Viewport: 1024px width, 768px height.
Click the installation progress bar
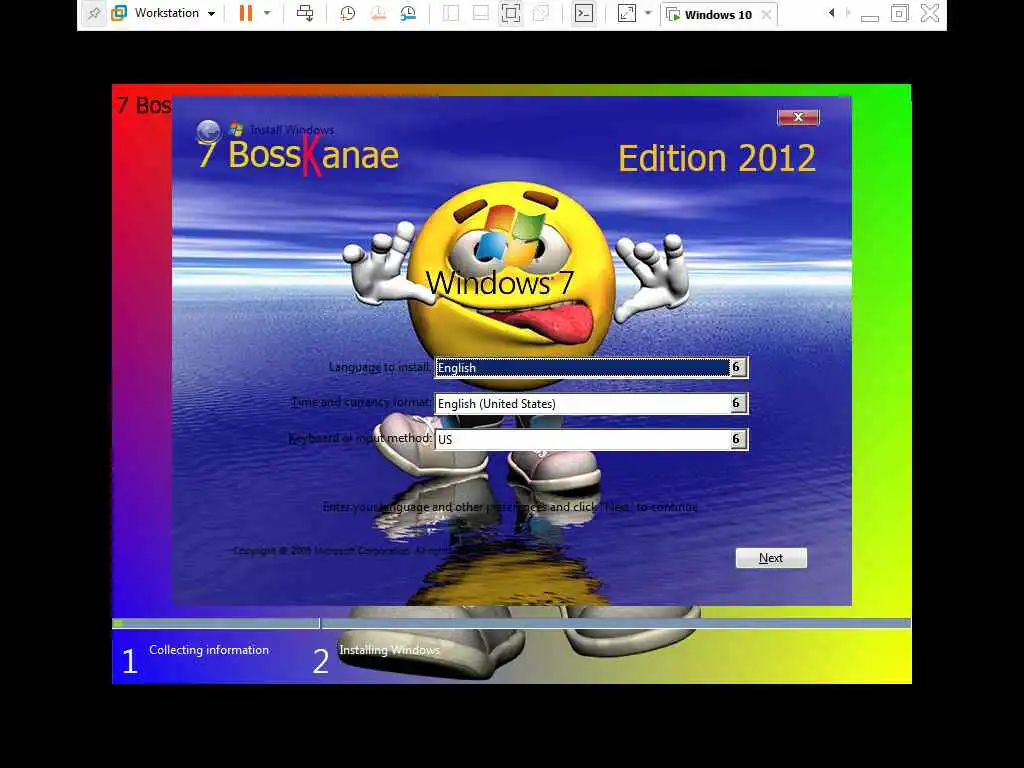511,624
